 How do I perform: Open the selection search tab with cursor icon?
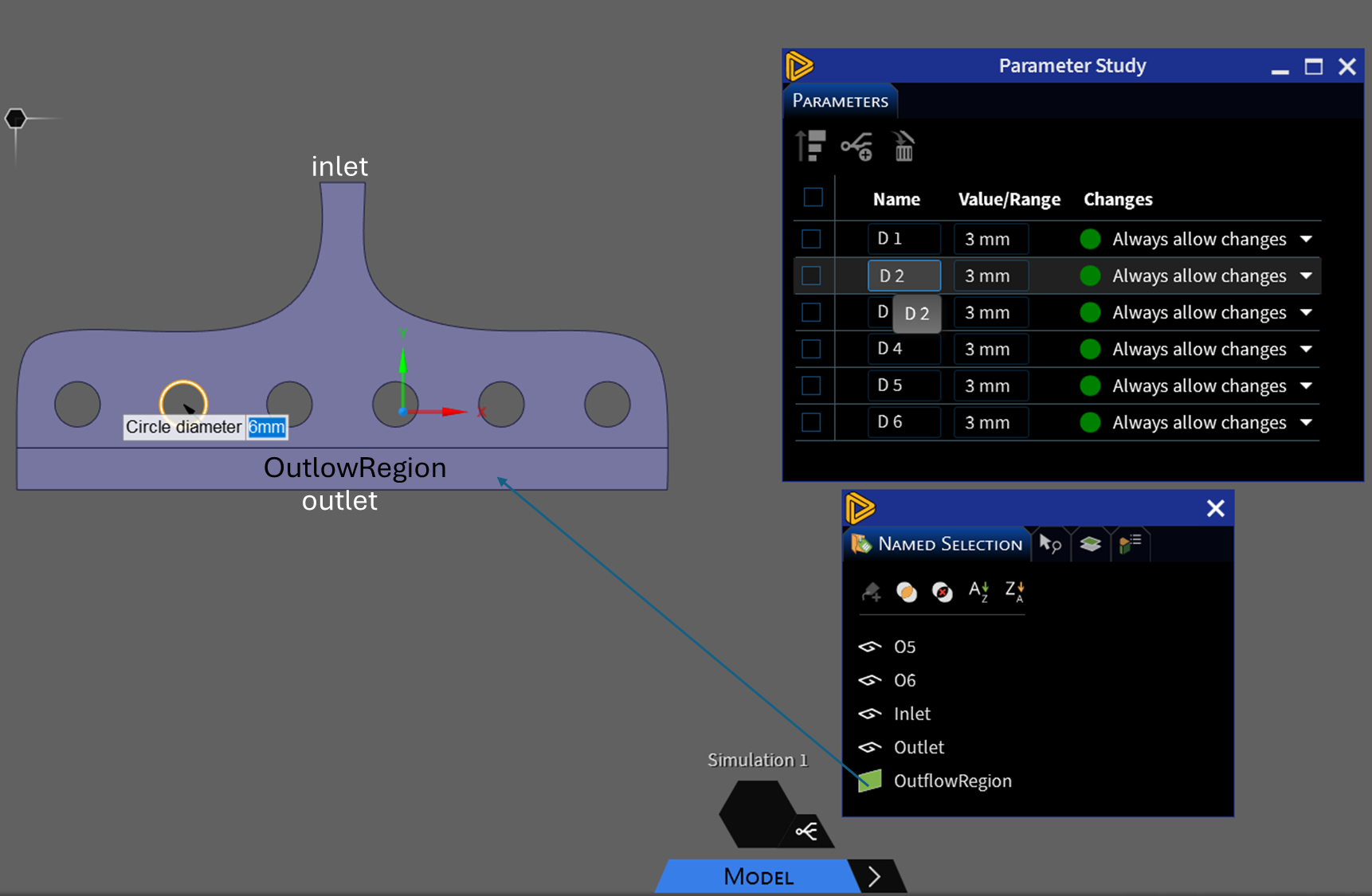click(1049, 544)
